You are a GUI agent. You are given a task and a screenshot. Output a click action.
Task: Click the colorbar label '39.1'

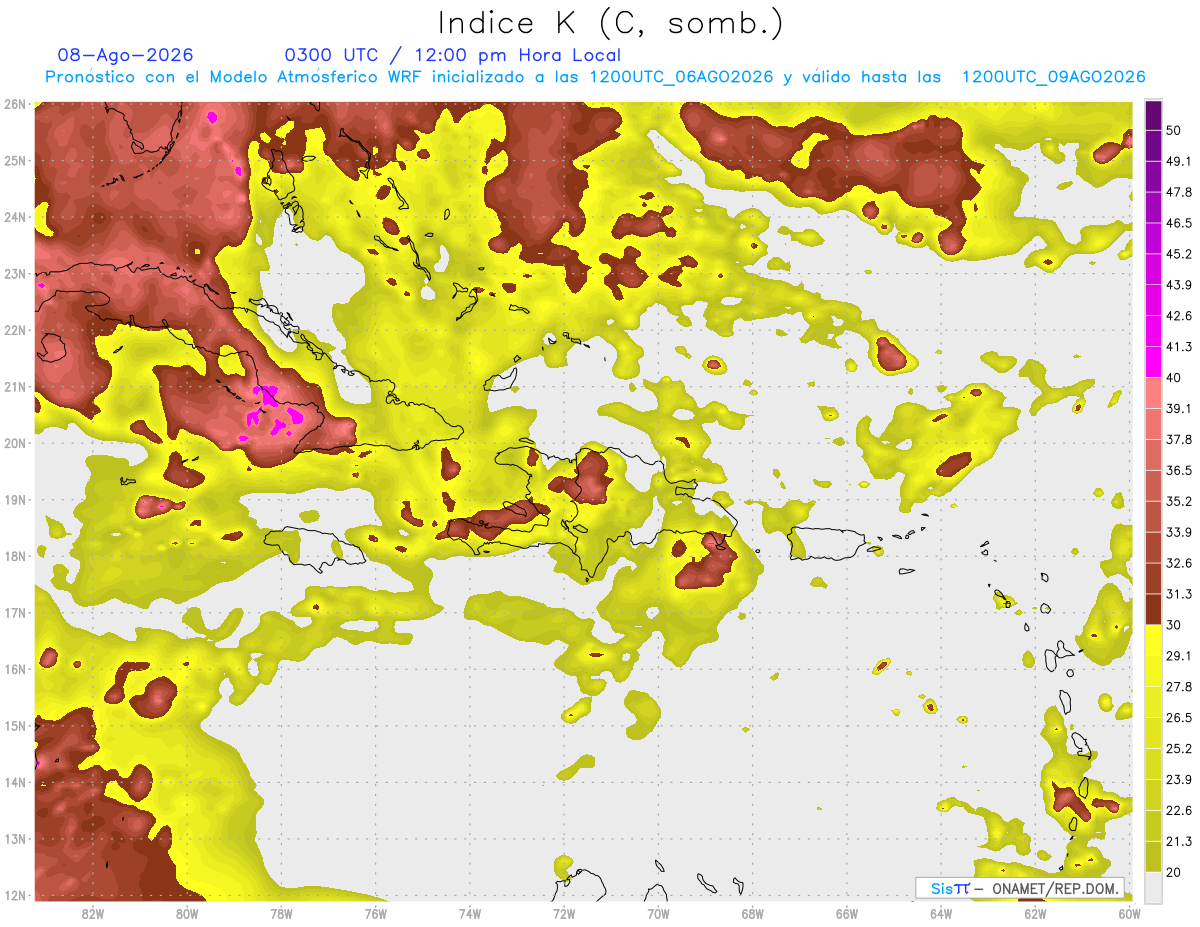tap(1178, 408)
